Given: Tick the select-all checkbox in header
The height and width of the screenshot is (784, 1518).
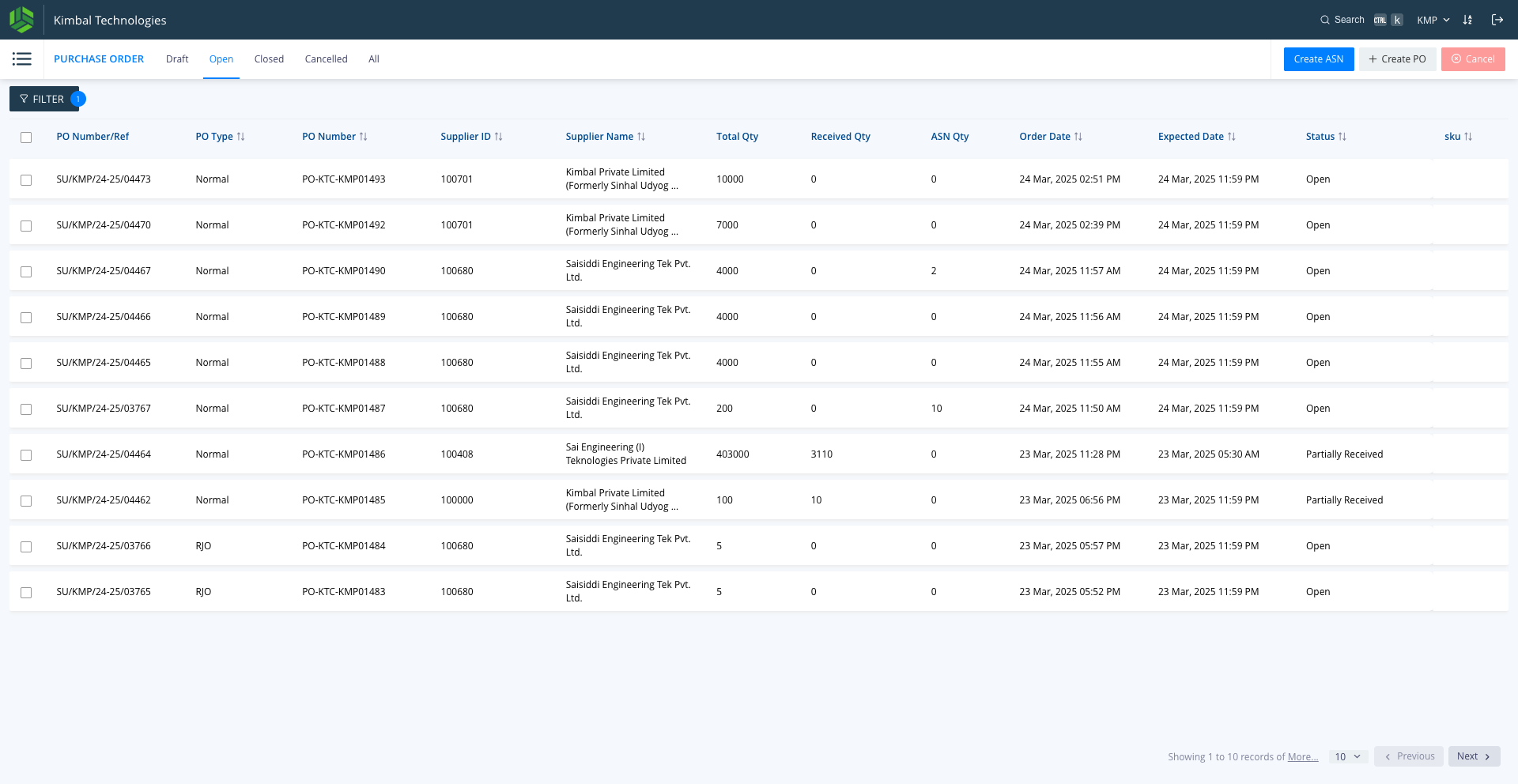Looking at the screenshot, I should coord(26,138).
